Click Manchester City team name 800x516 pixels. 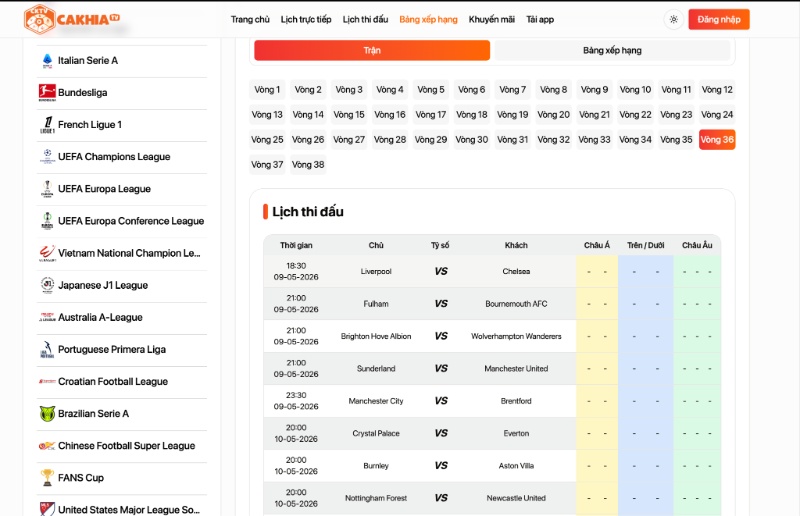click(376, 401)
